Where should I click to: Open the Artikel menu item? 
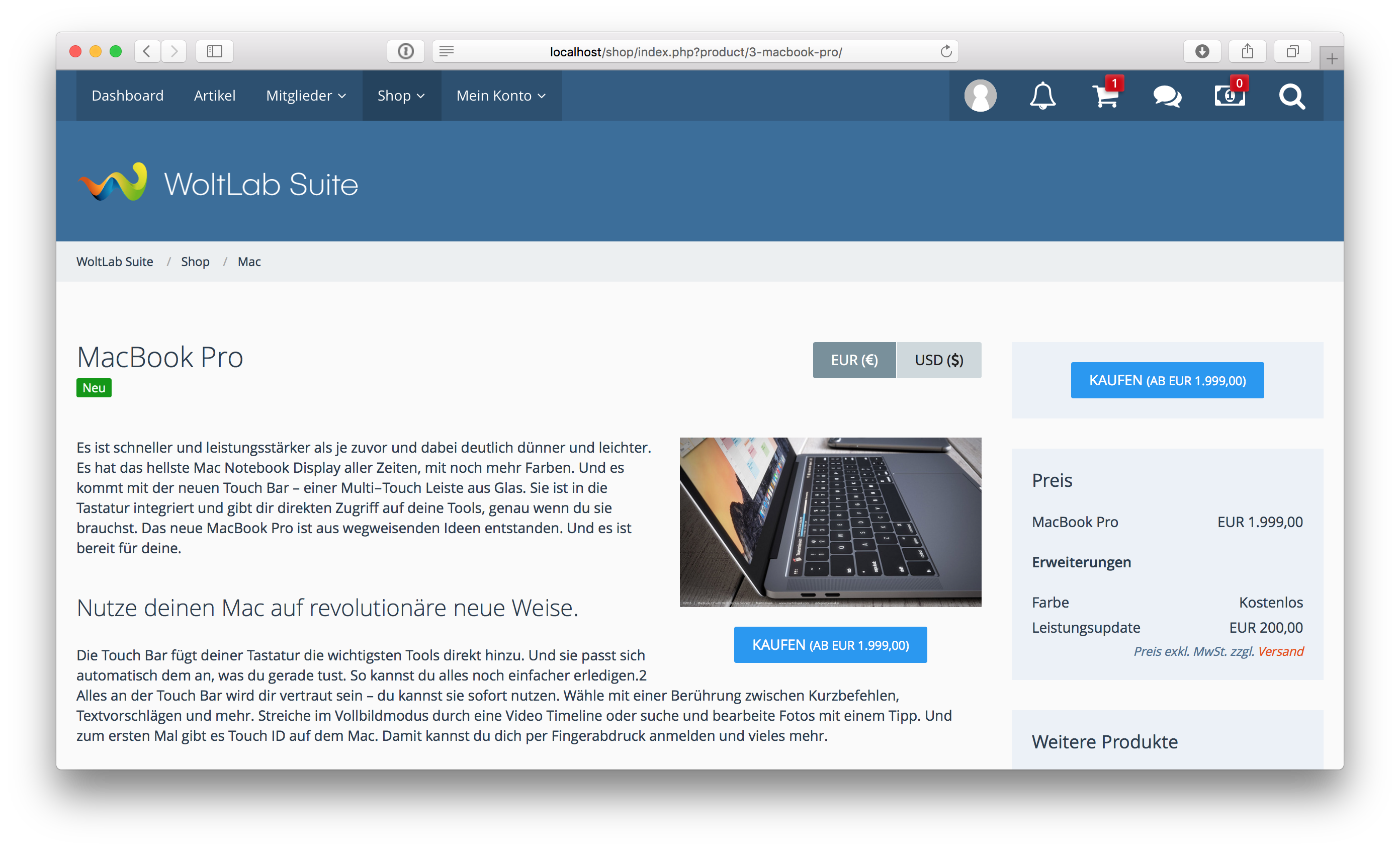click(215, 96)
